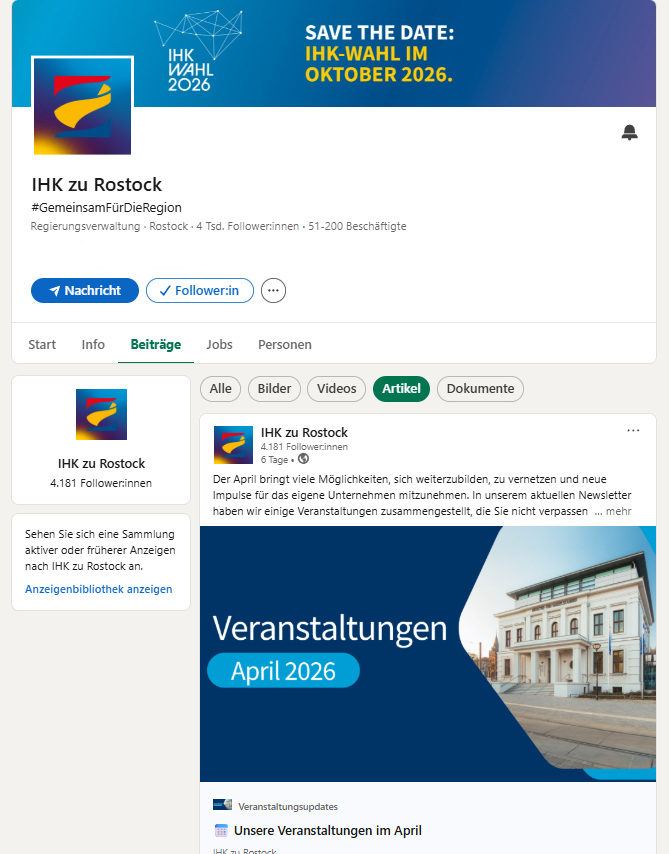Filter posts by Bilder
669x854 pixels.
[x=275, y=389]
